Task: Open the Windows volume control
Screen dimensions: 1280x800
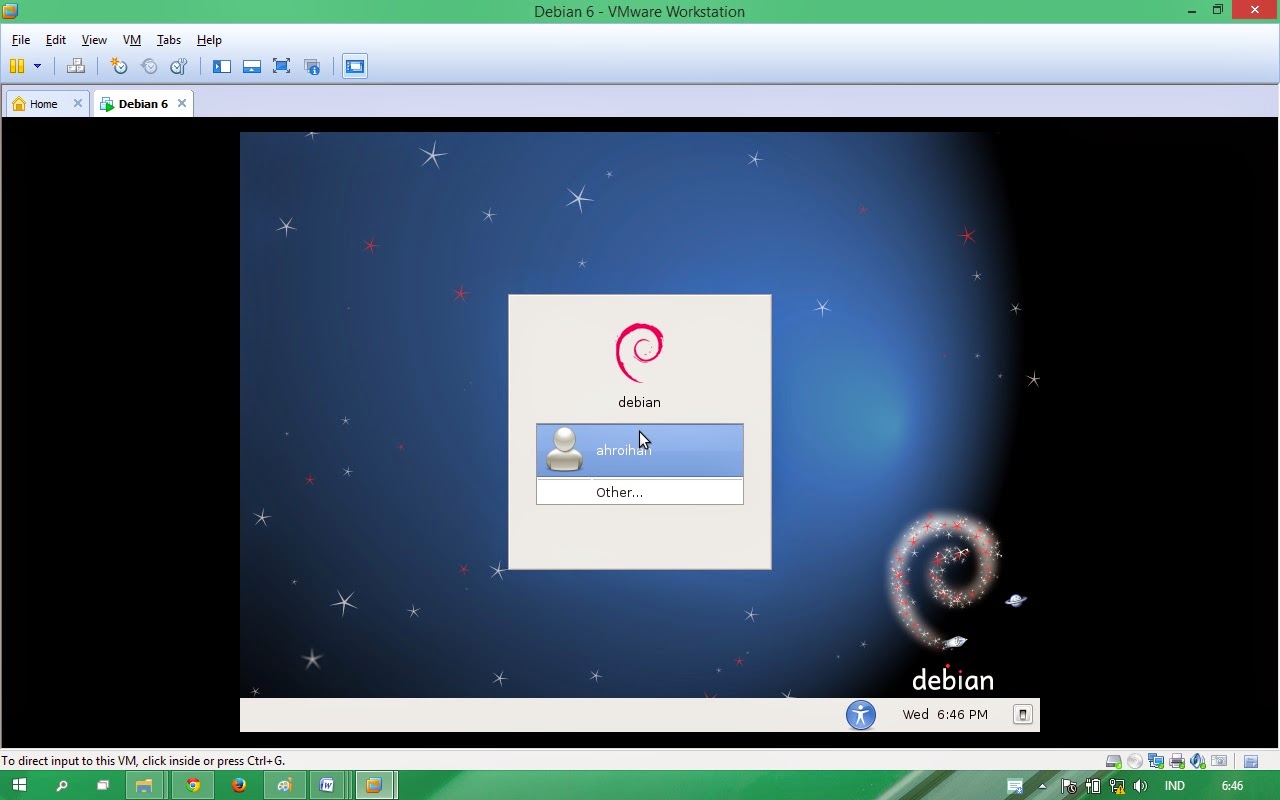Action: click(1141, 786)
